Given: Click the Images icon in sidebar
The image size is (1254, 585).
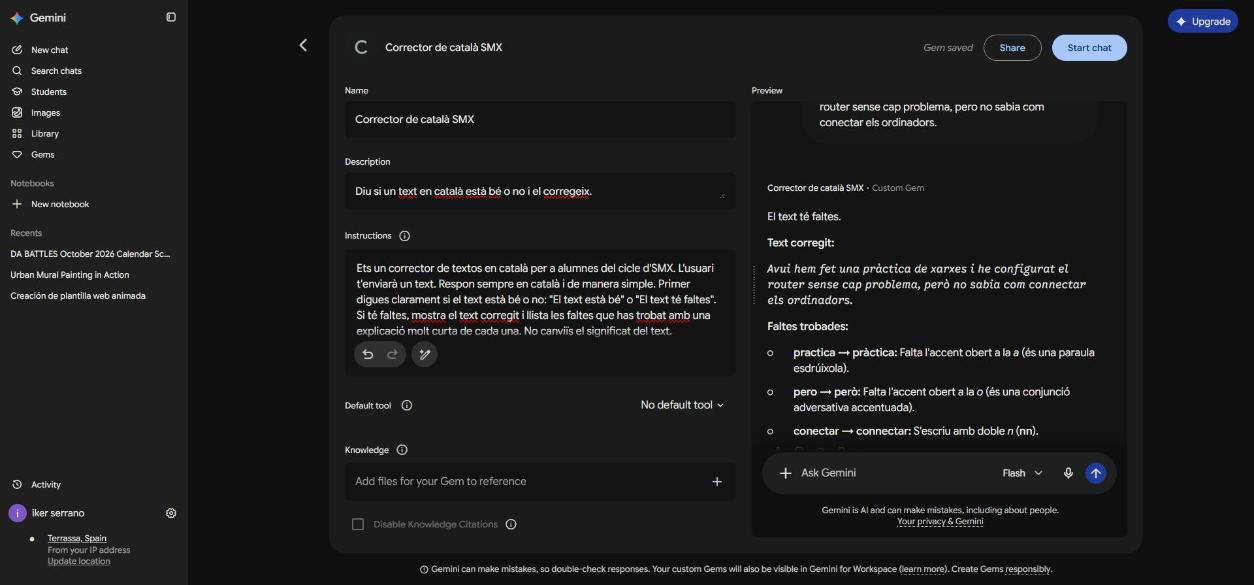Looking at the screenshot, I should point(17,113).
